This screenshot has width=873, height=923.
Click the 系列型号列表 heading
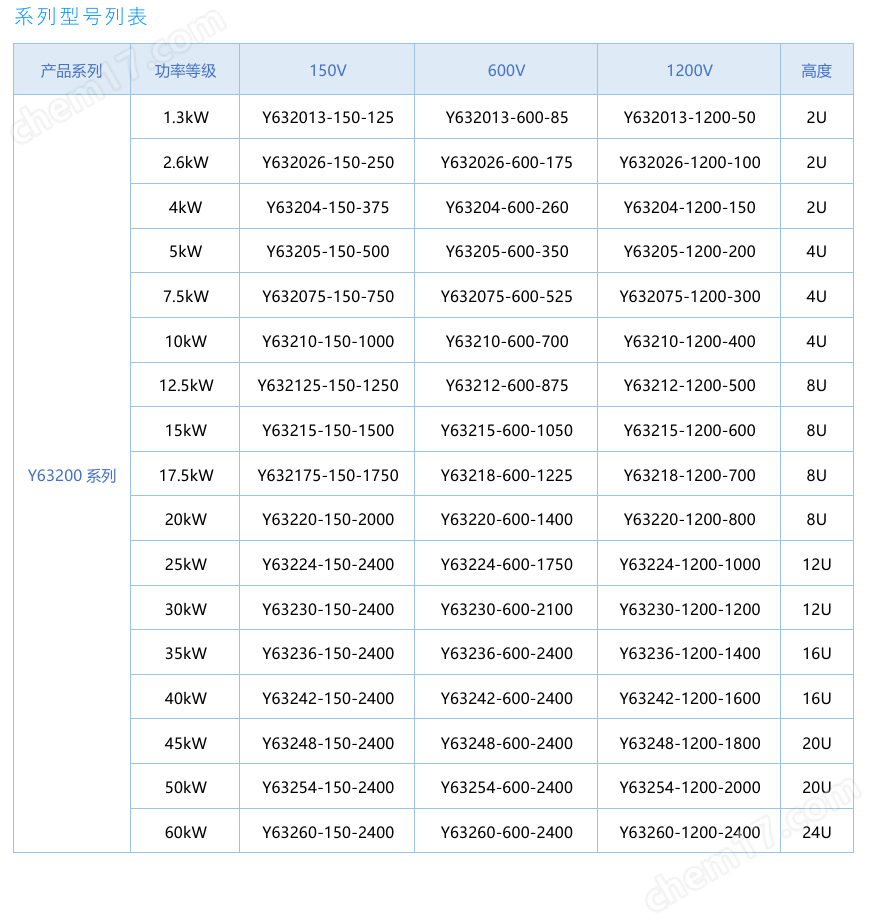(x=81, y=16)
